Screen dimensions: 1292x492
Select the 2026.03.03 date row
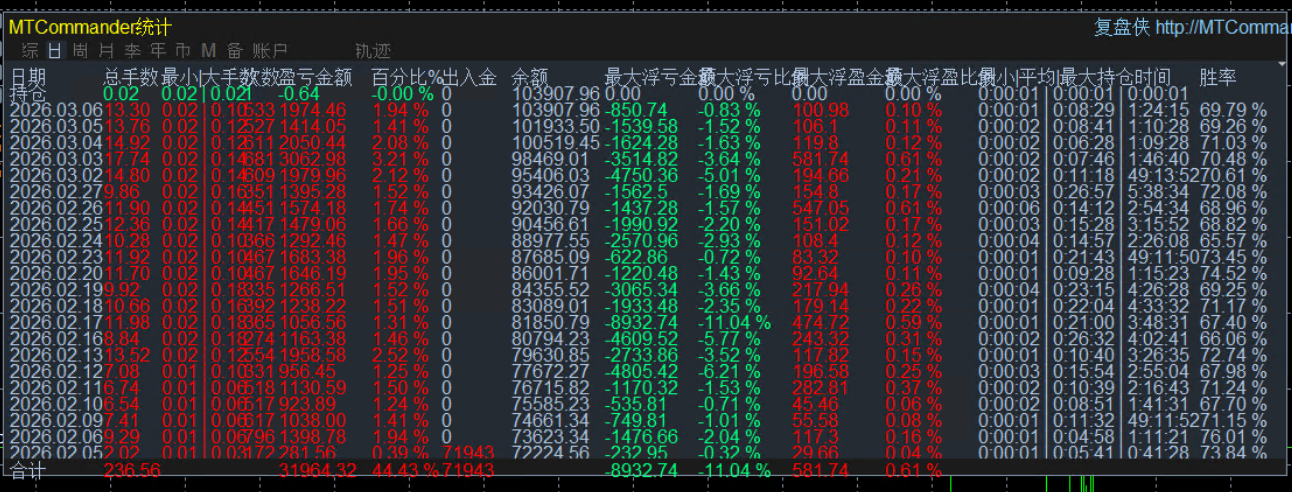[x=56, y=160]
